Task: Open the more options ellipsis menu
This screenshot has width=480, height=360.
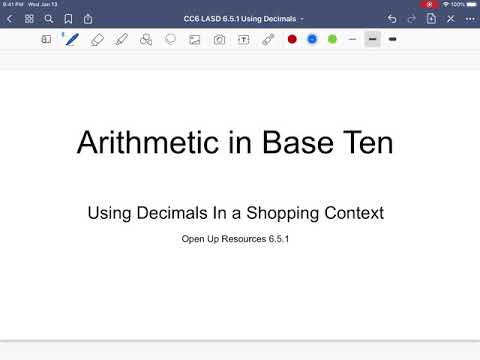Action: pos(470,19)
